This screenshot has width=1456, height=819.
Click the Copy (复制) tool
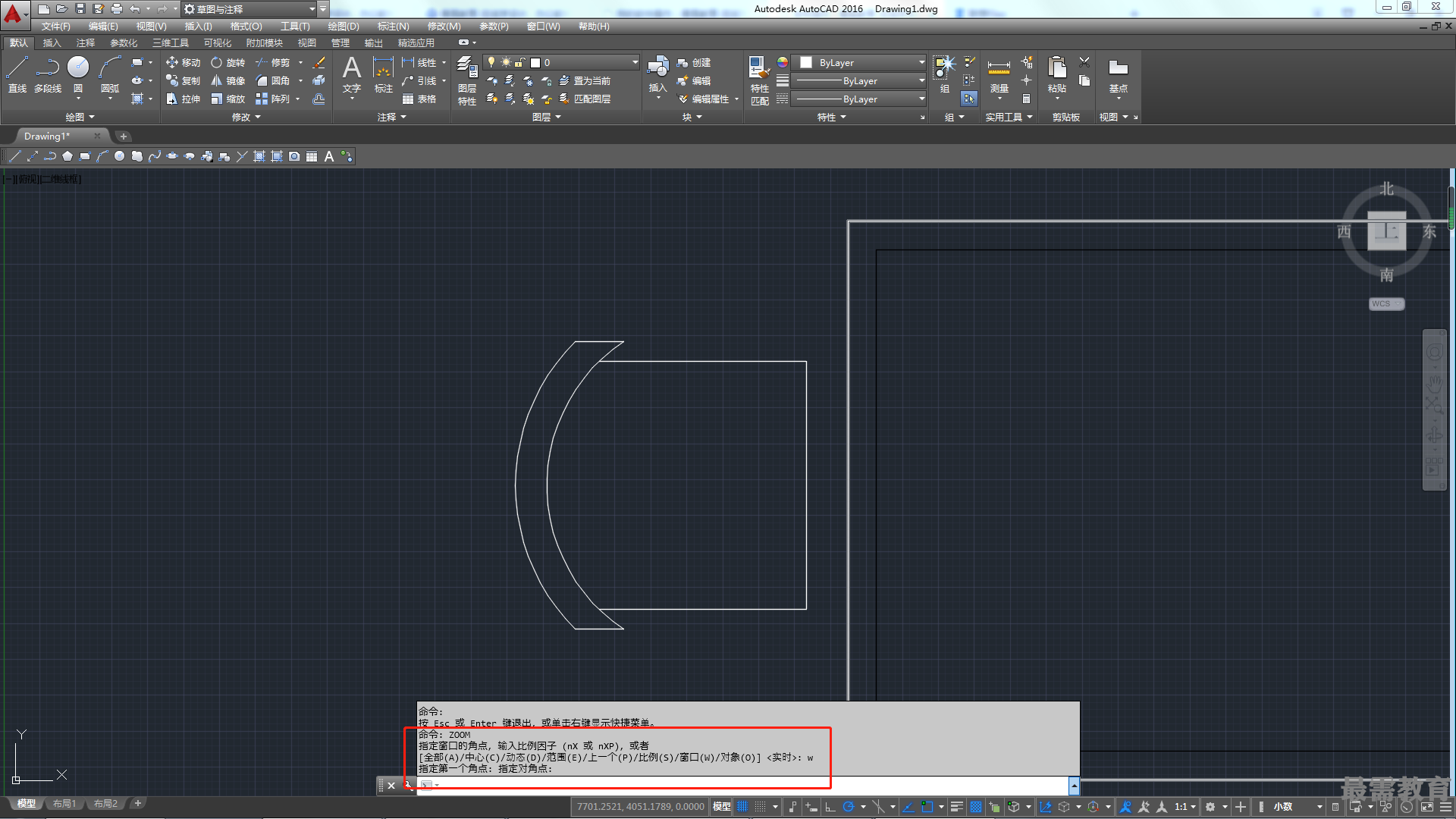[x=183, y=80]
